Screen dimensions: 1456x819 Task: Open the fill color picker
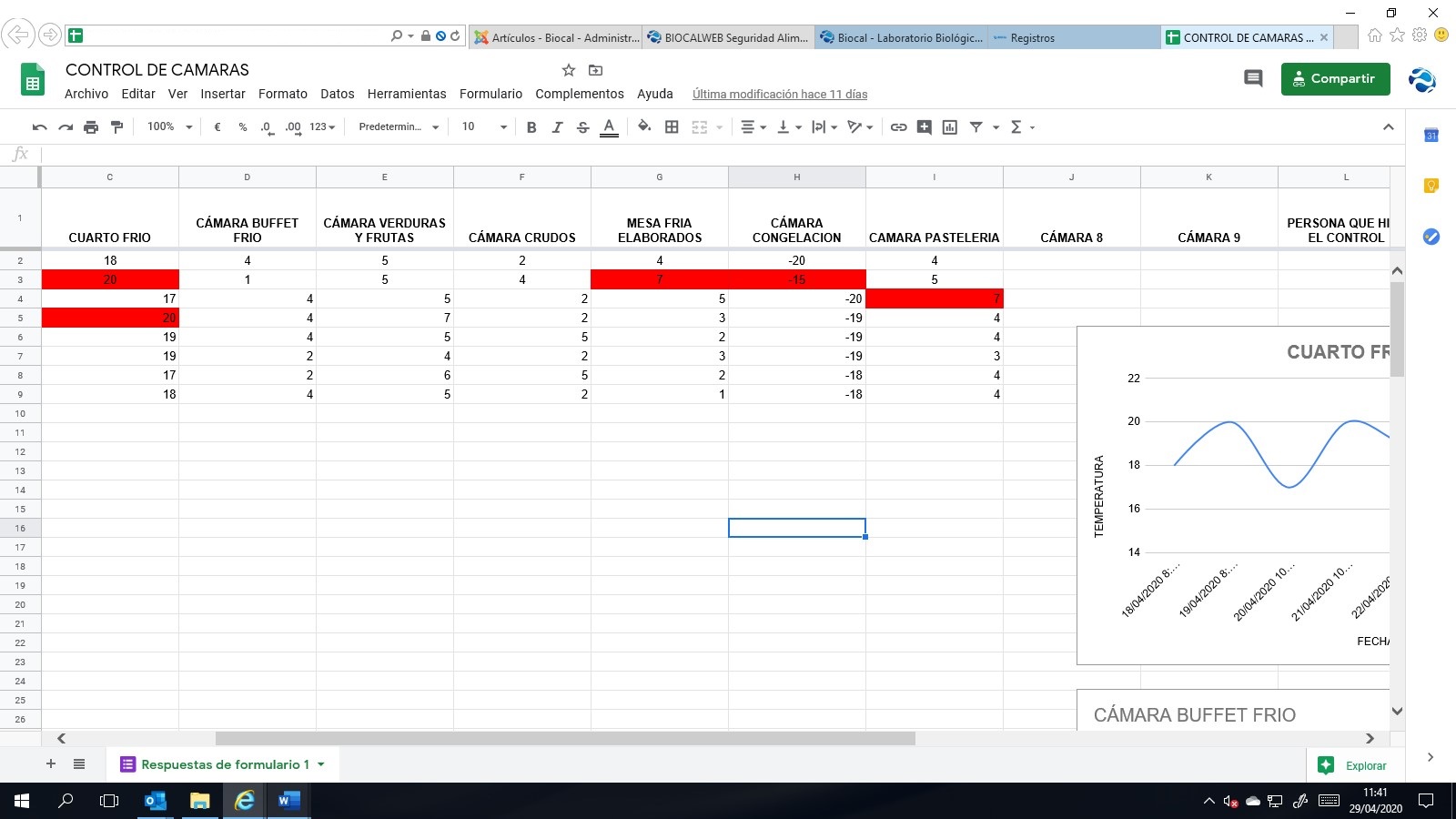(644, 127)
